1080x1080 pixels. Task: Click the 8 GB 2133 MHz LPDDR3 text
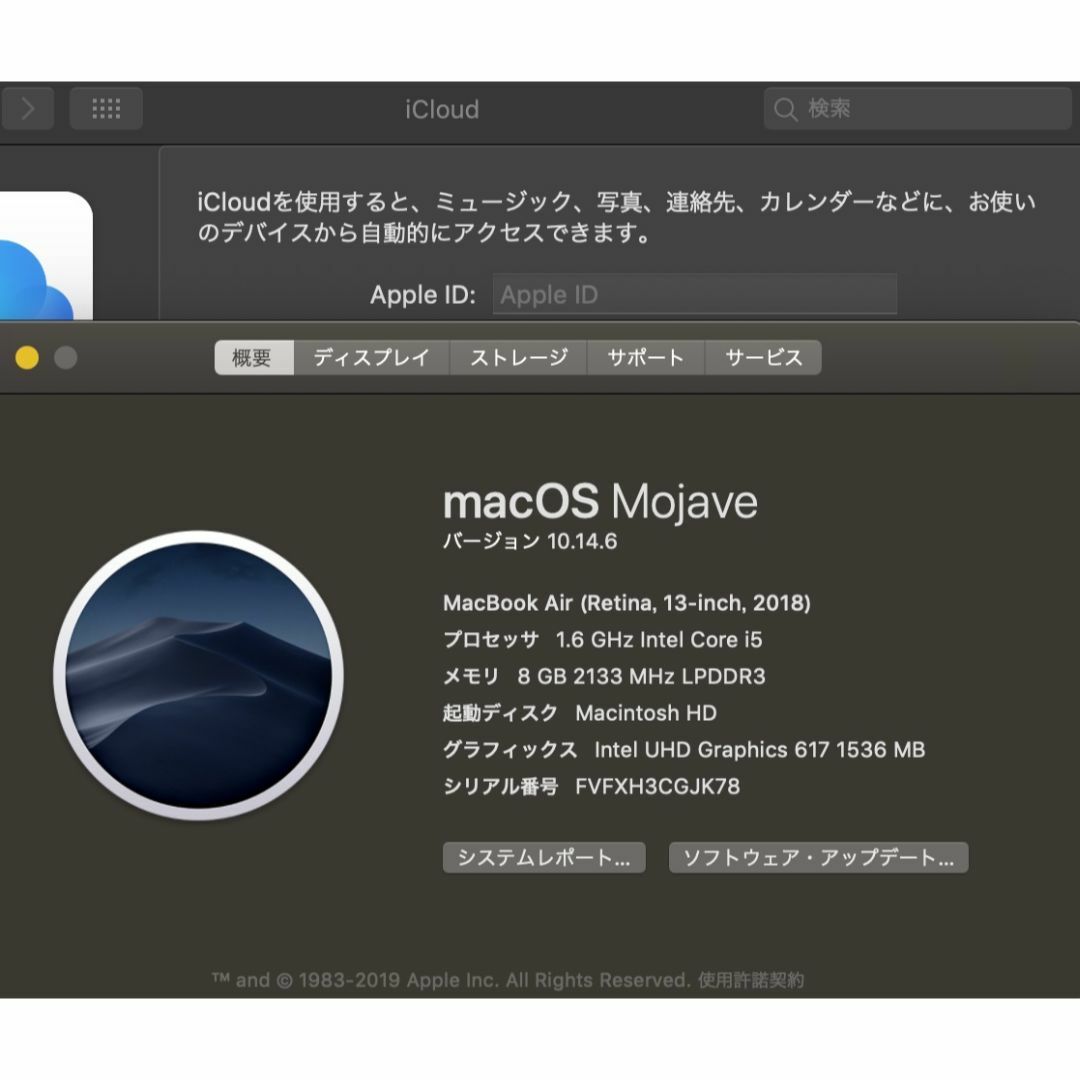[641, 676]
